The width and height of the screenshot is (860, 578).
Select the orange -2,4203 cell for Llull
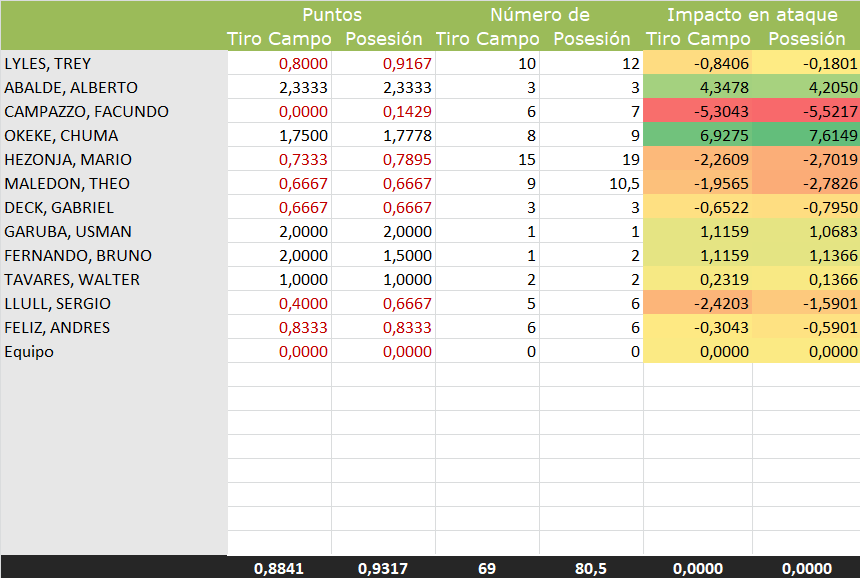(x=698, y=303)
